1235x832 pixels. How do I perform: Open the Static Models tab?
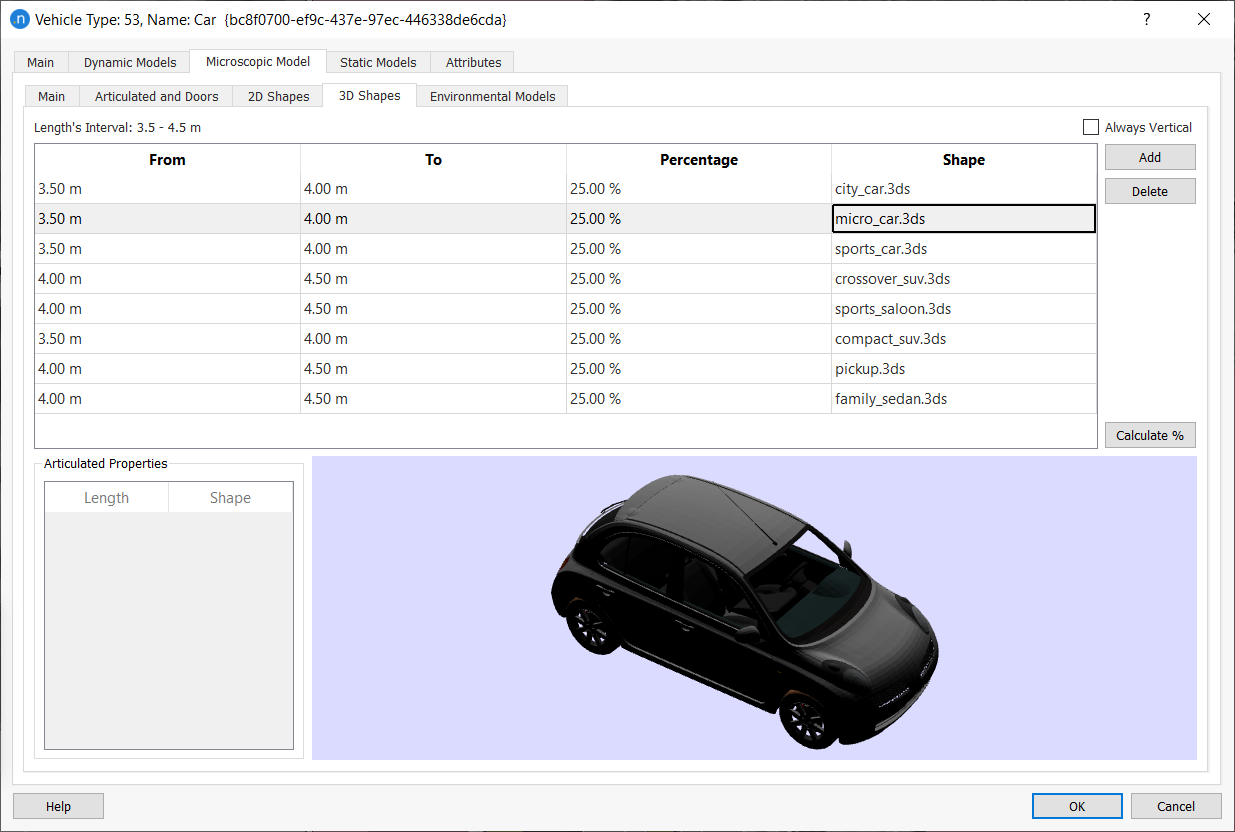tap(378, 62)
